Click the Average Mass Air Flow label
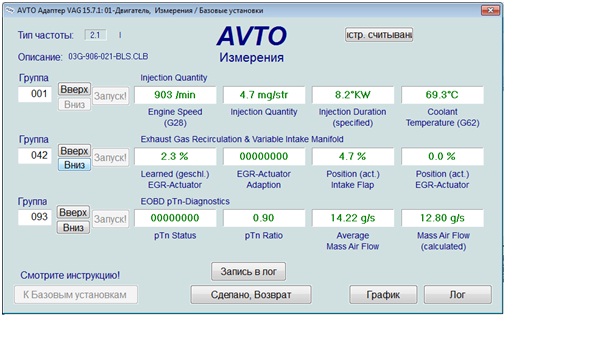Image resolution: width=614 pixels, height=360 pixels. click(x=353, y=241)
